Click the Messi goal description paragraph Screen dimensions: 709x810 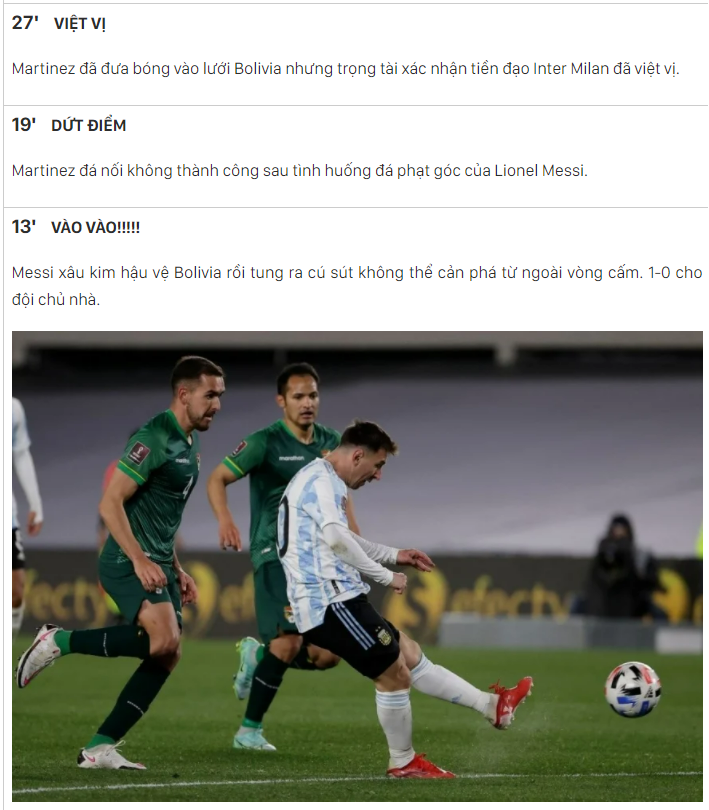[357, 286]
